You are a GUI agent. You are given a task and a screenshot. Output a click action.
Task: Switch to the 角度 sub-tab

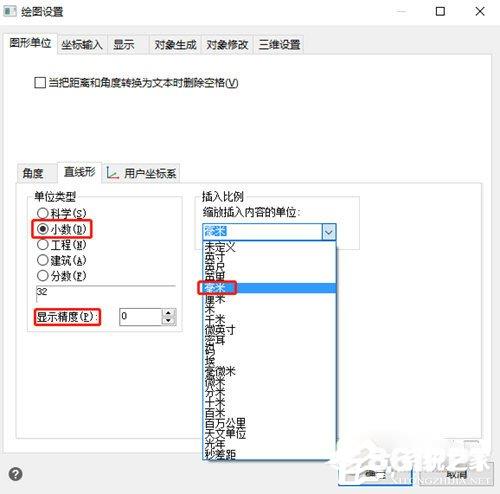point(33,173)
